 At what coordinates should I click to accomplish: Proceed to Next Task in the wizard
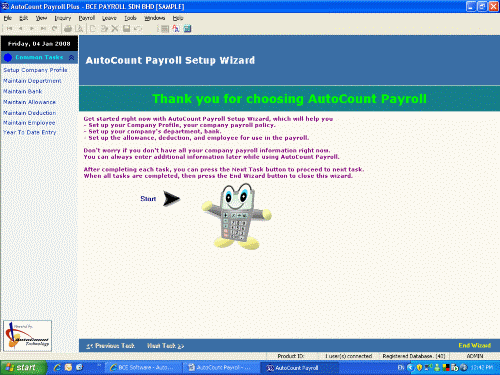166,346
